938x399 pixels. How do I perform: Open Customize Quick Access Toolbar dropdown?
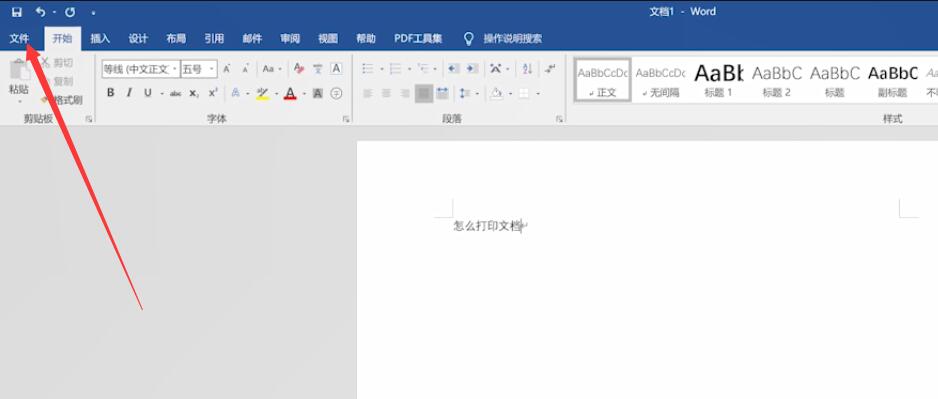[93, 13]
